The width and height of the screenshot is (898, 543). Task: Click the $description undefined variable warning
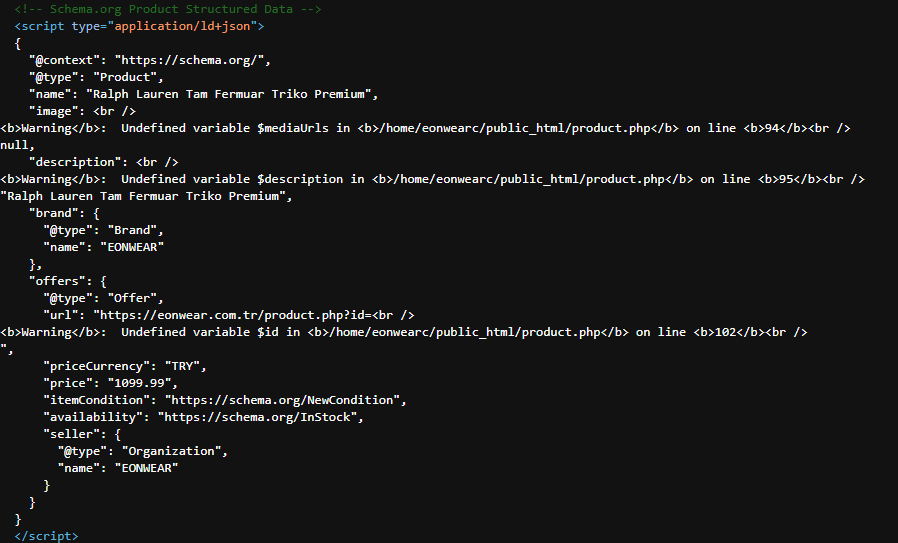point(432,179)
